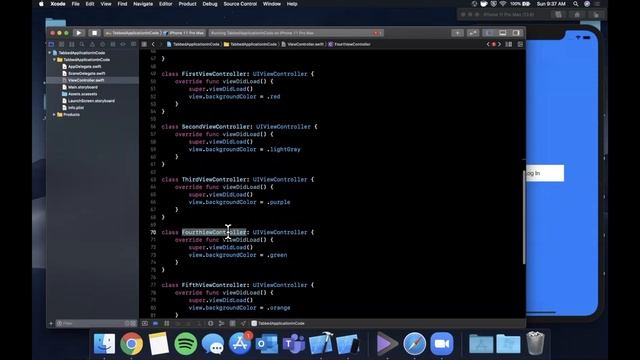The height and width of the screenshot is (360, 640).
Task: Open the Debug menu
Action: point(210,4)
